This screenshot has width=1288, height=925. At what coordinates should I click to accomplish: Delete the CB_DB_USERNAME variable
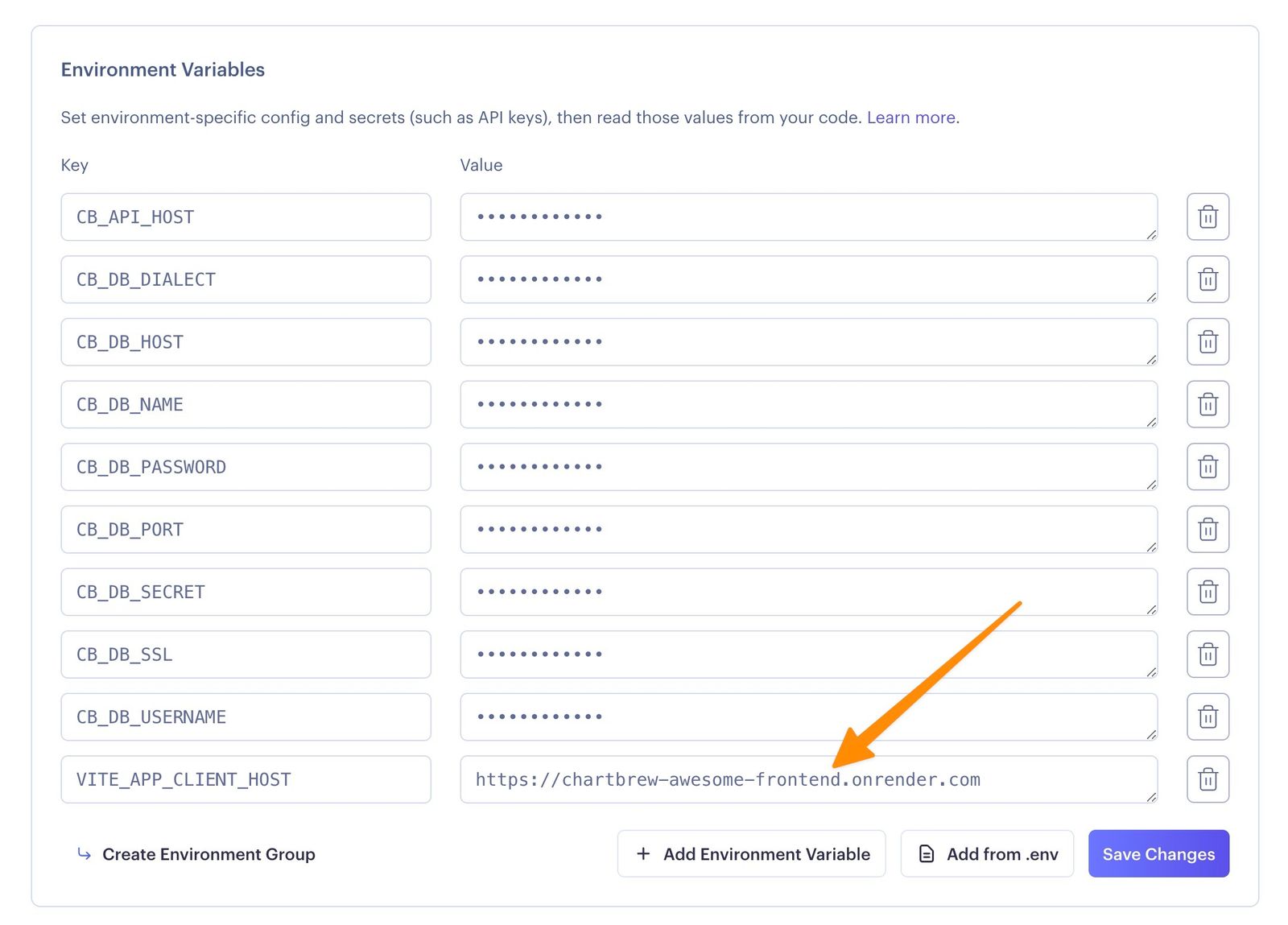(1207, 716)
